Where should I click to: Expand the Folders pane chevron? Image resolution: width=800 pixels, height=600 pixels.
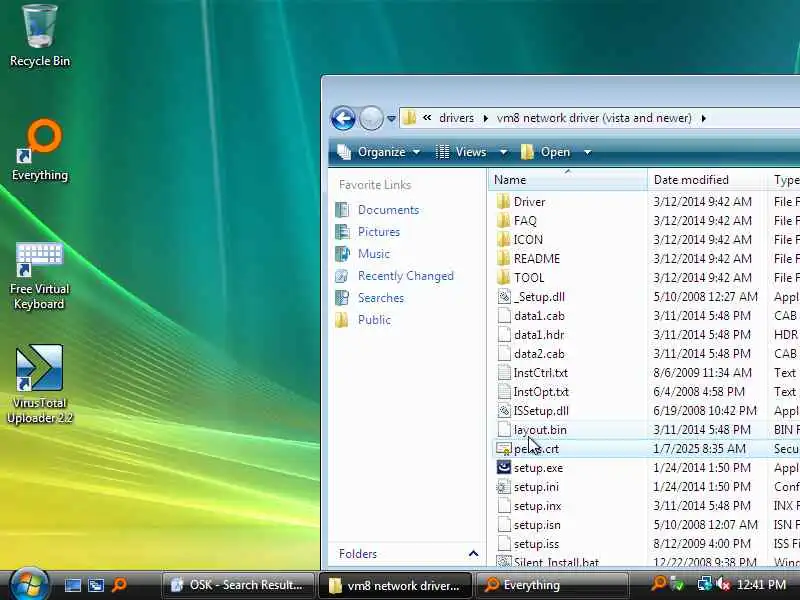pyautogui.click(x=473, y=554)
